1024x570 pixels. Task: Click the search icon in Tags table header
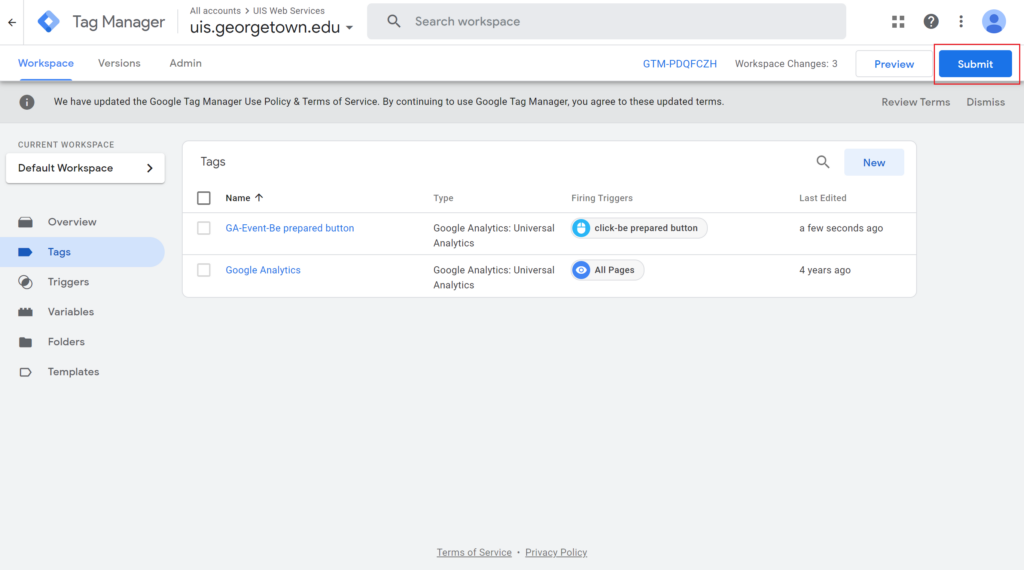(x=823, y=162)
